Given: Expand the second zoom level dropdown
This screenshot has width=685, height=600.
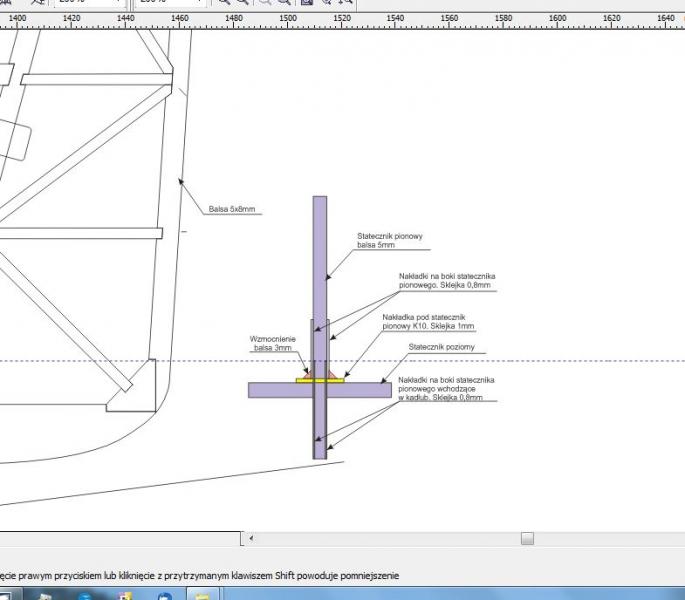Looking at the screenshot, I should [x=200, y=3].
